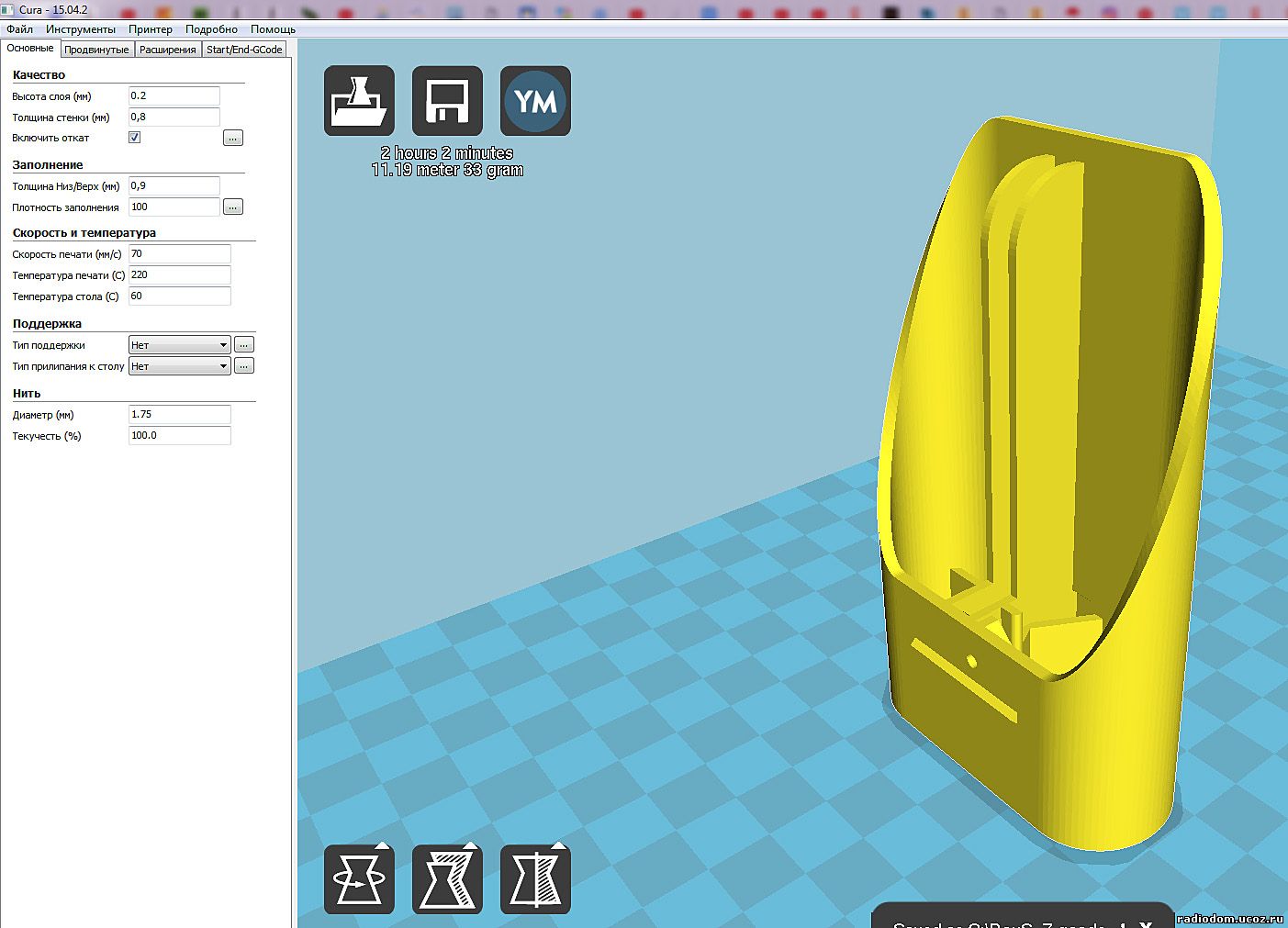Click the Толщина стенки input field
1288x928 pixels.
(x=174, y=117)
